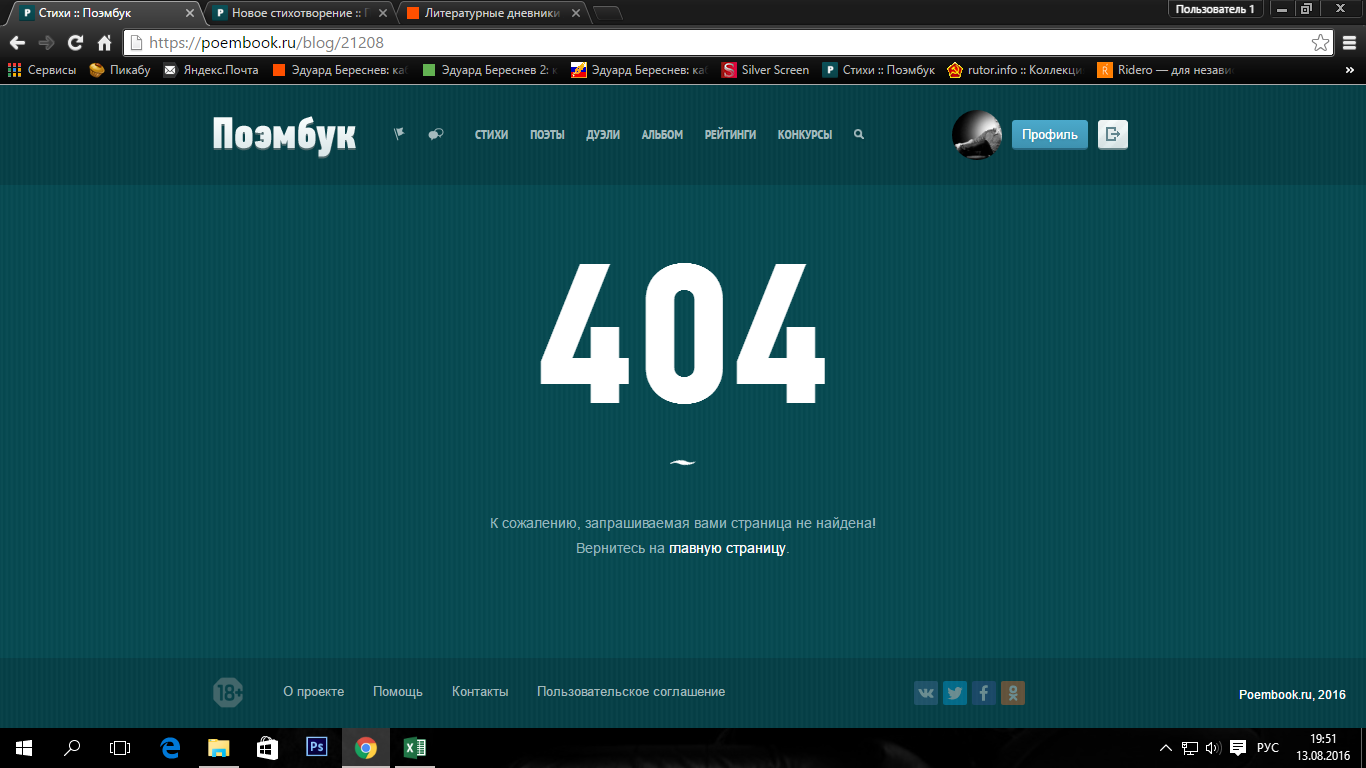
Task: Click the flag icon in site header
Action: click(x=399, y=134)
